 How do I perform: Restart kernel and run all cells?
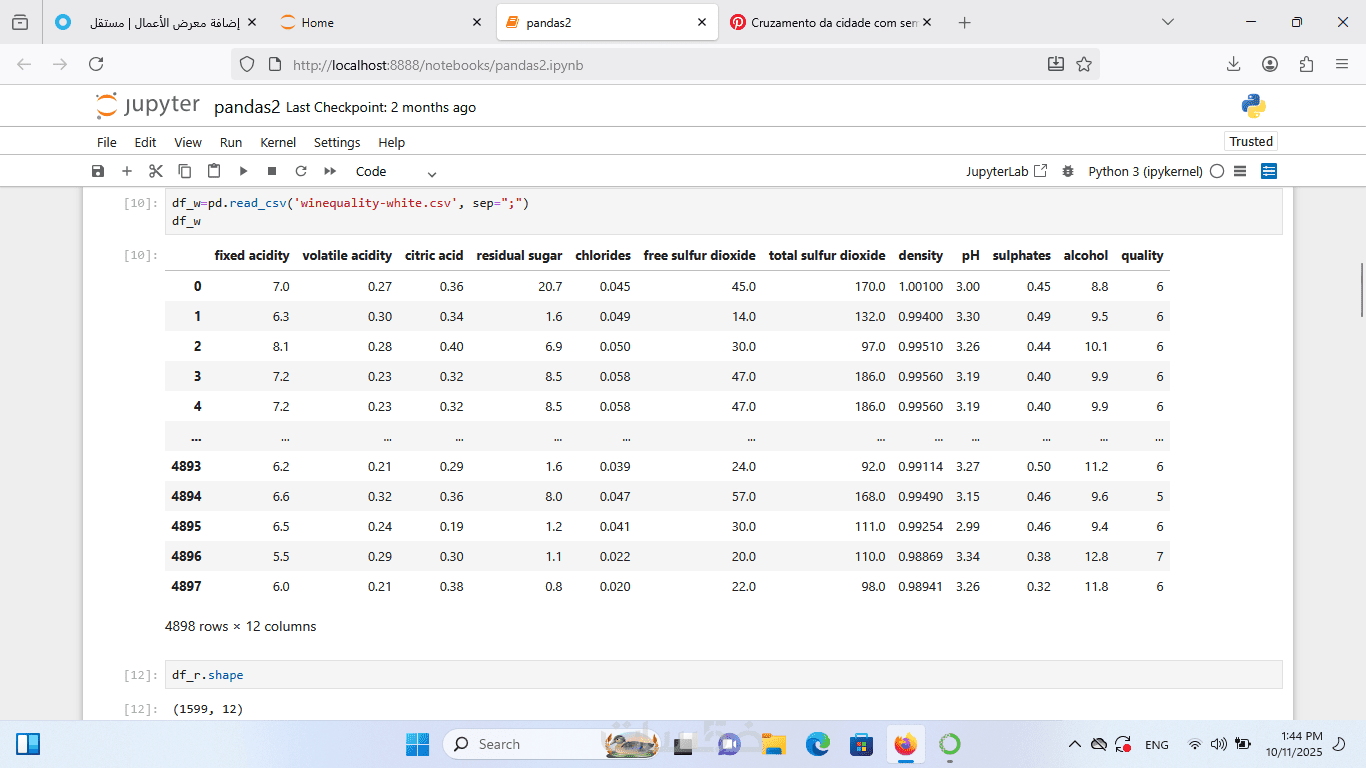pyautogui.click(x=330, y=171)
